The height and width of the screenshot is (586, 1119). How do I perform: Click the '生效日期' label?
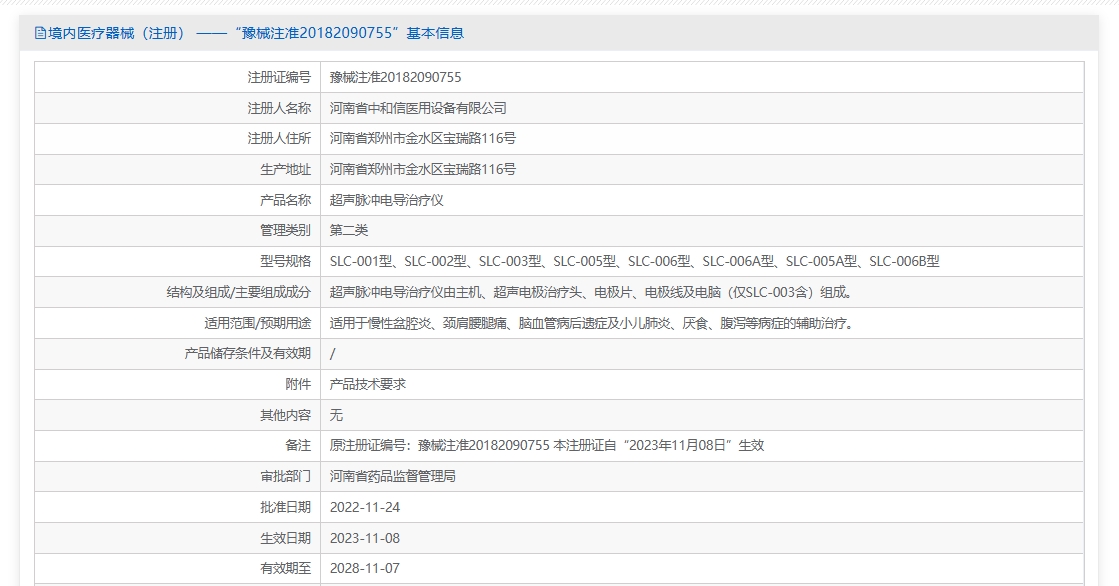[285, 537]
